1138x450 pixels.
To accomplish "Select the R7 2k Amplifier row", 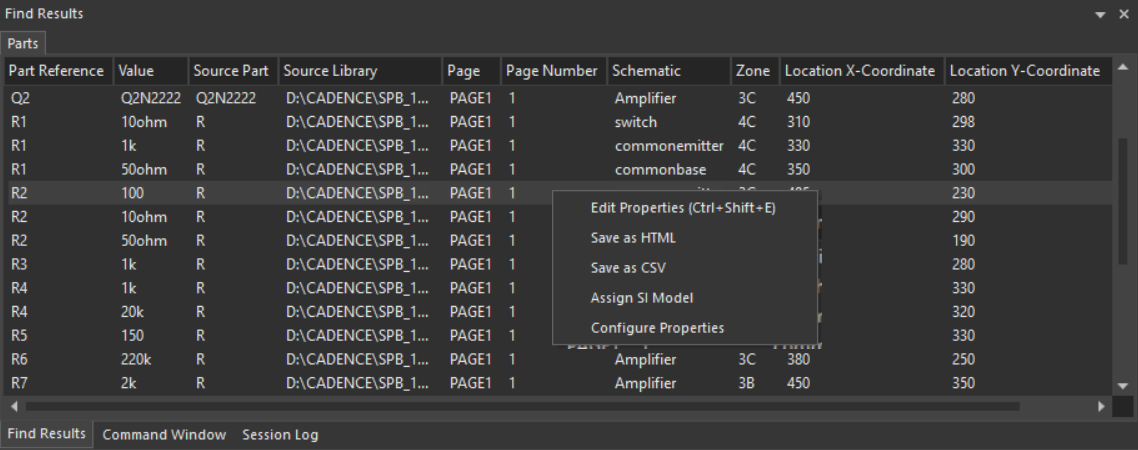I will click(x=300, y=383).
